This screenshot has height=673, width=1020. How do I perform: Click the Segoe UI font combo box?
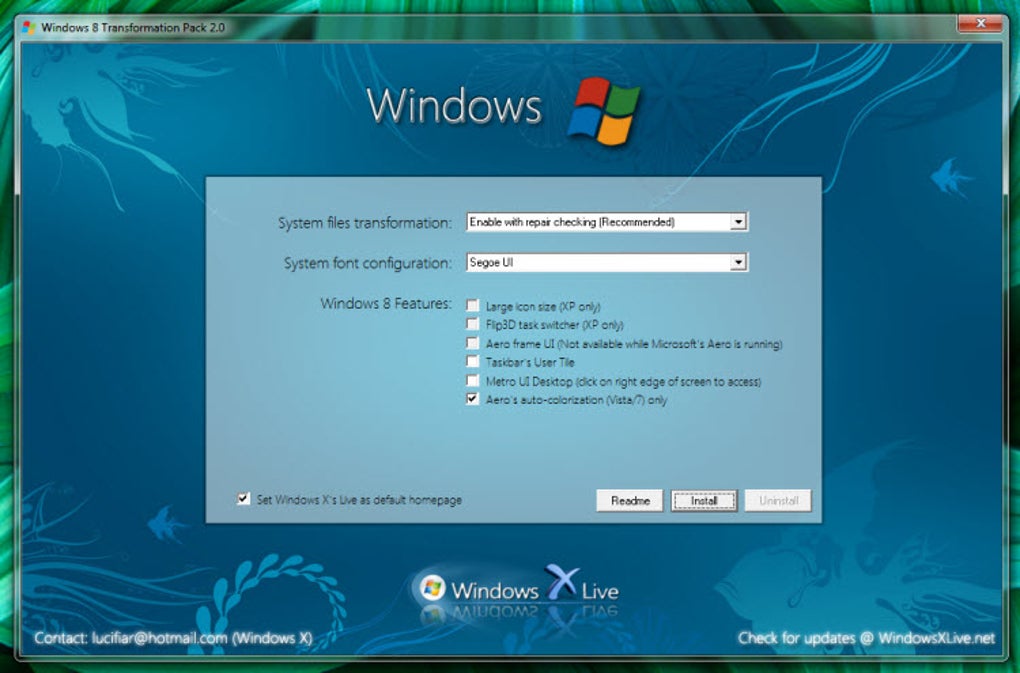point(607,262)
